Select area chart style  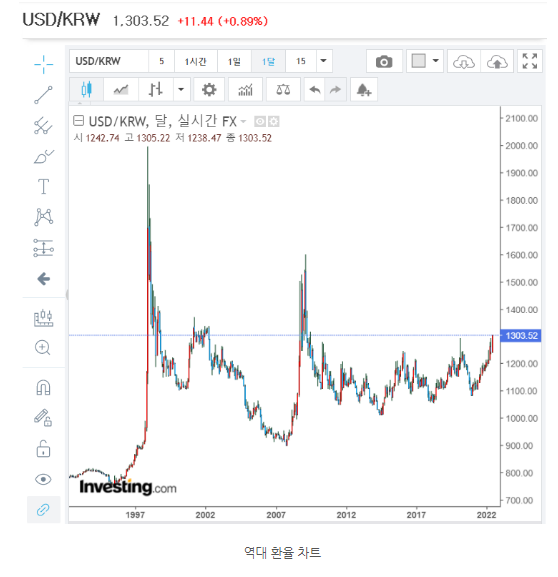pyautogui.click(x=121, y=89)
